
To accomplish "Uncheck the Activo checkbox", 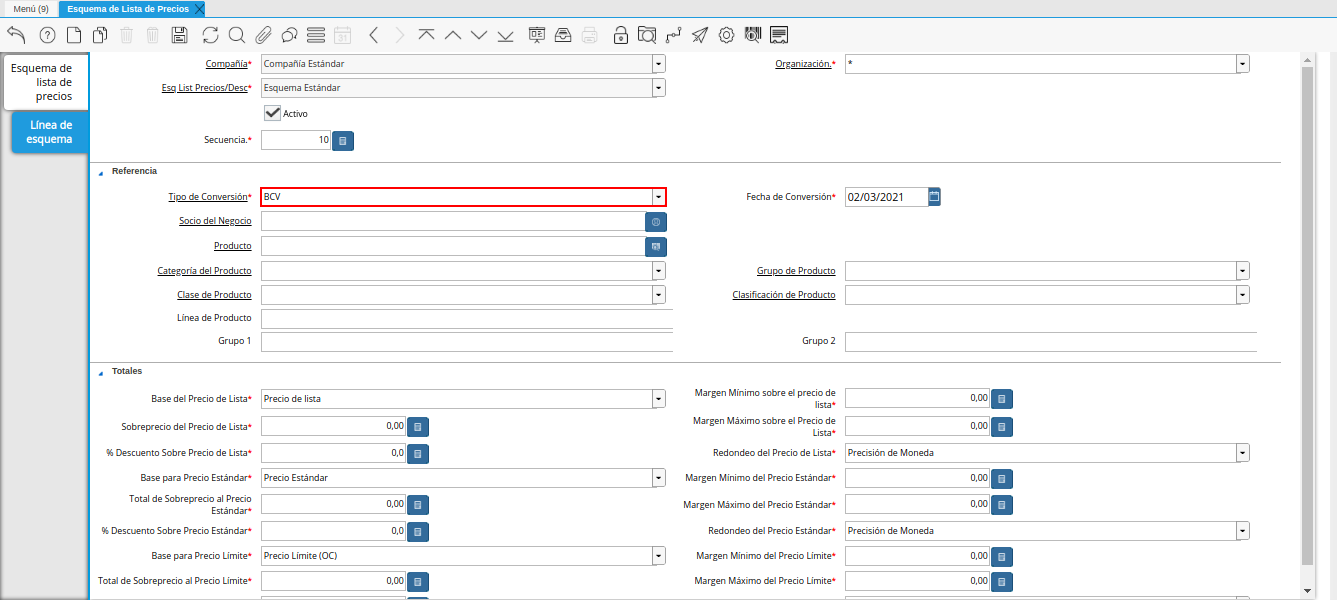I will tap(272, 113).
